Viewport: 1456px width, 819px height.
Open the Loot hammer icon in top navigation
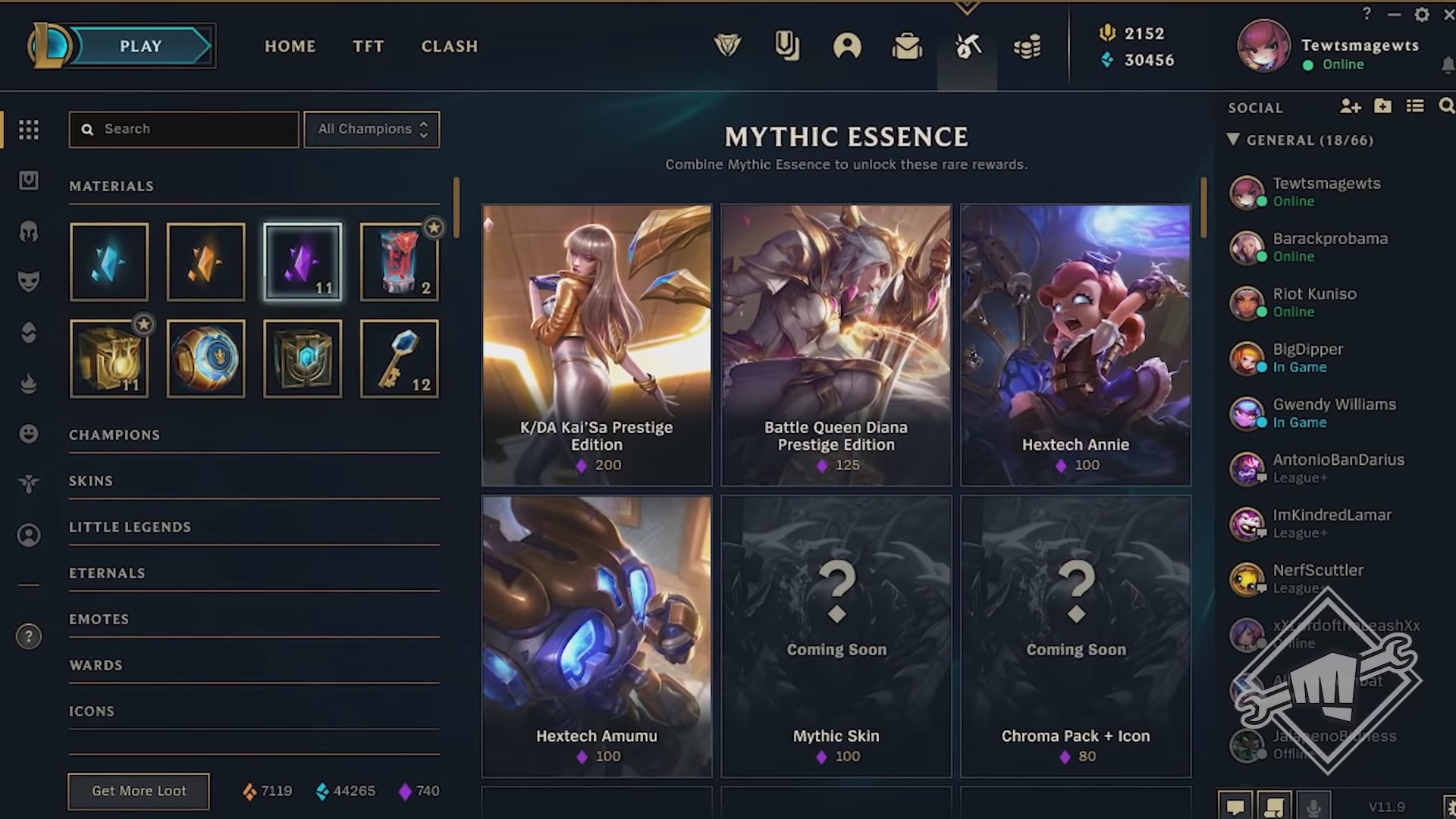(968, 47)
